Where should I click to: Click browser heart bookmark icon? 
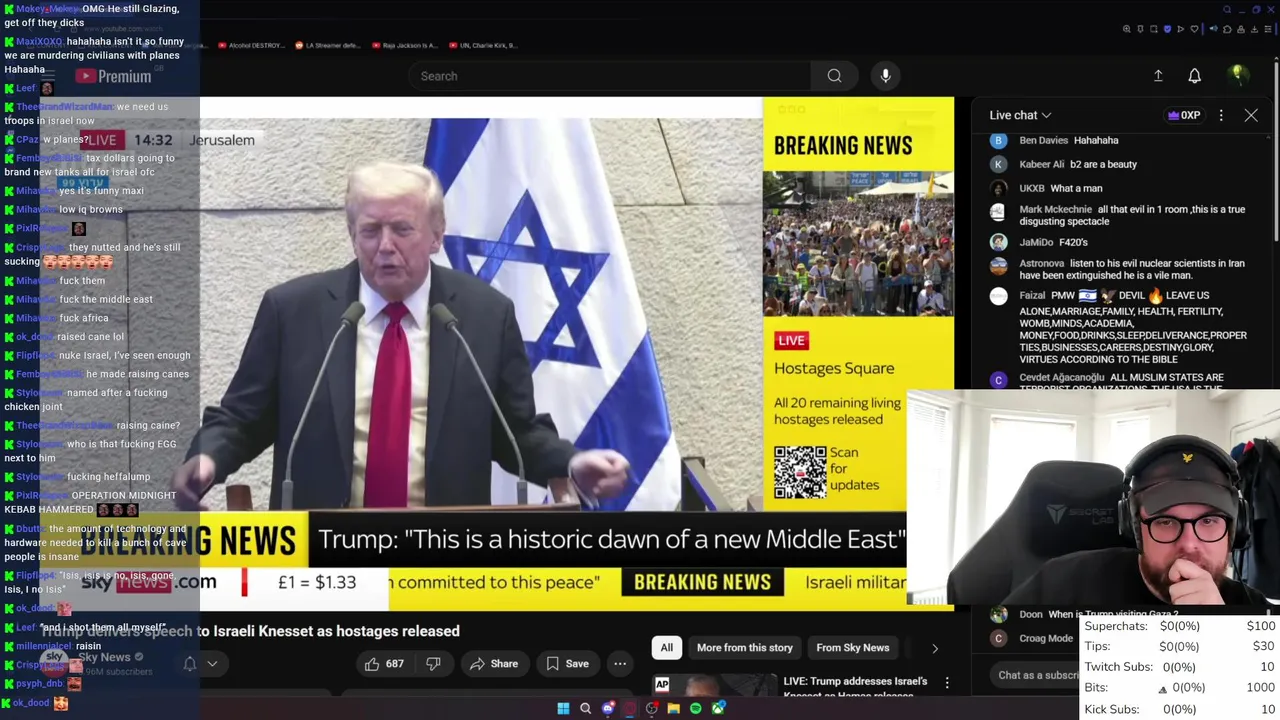tap(1194, 29)
